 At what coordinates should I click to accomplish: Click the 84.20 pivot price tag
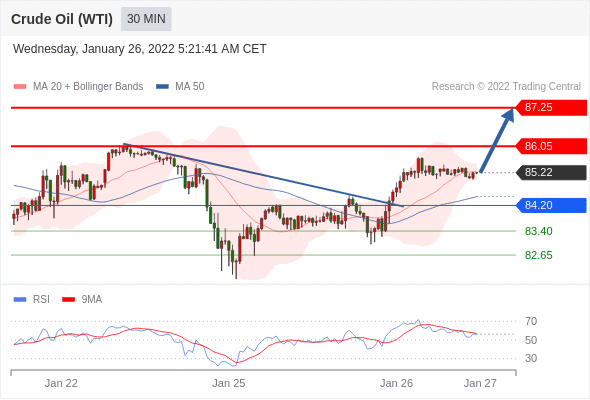tap(551, 205)
